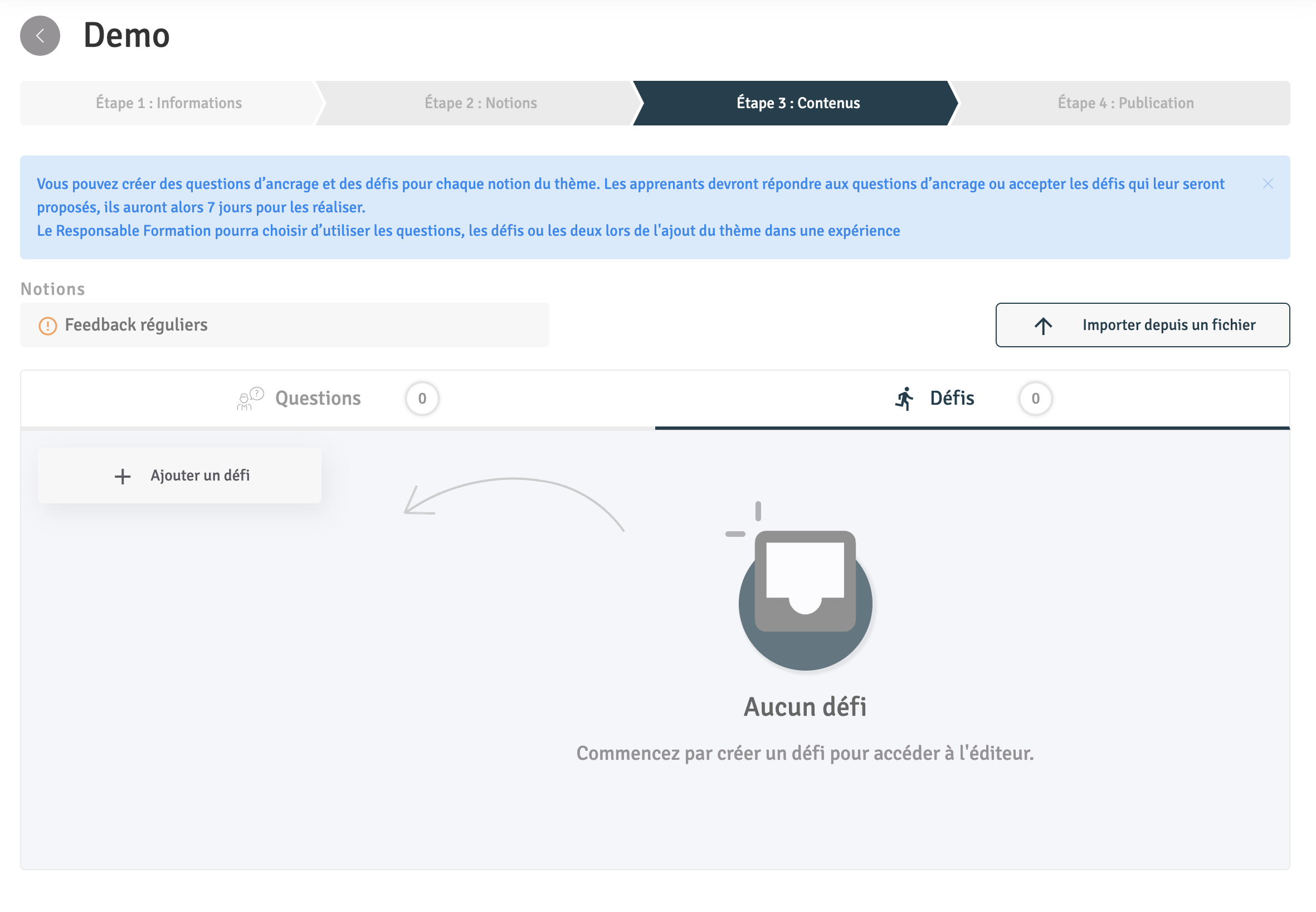Click the Questions speech bubble icon
1316x912 pixels.
coord(250,398)
